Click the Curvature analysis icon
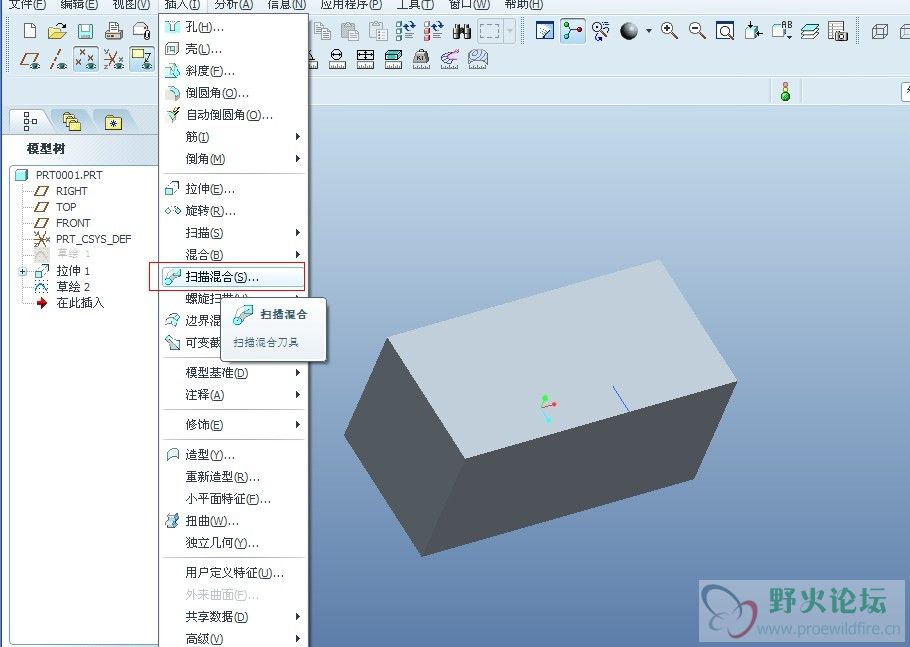The height and width of the screenshot is (647, 910). tap(450, 59)
